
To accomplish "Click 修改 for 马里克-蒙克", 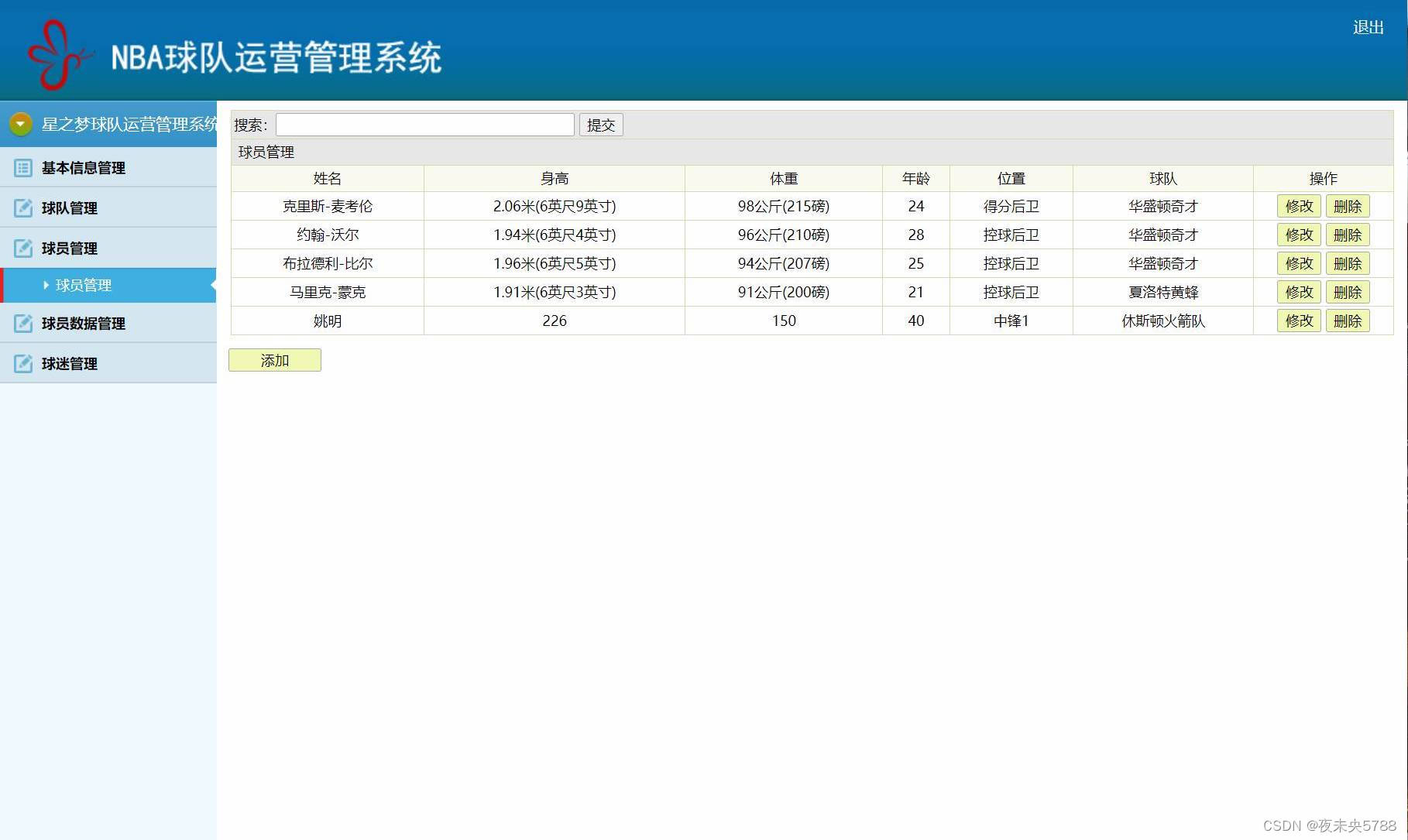I will (1299, 292).
